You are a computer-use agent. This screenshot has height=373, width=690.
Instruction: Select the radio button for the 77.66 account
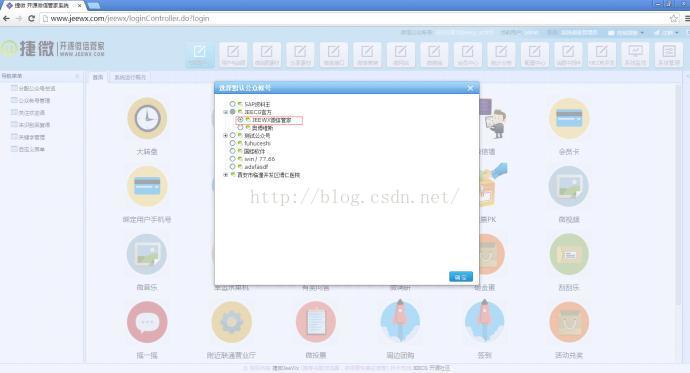coord(232,159)
